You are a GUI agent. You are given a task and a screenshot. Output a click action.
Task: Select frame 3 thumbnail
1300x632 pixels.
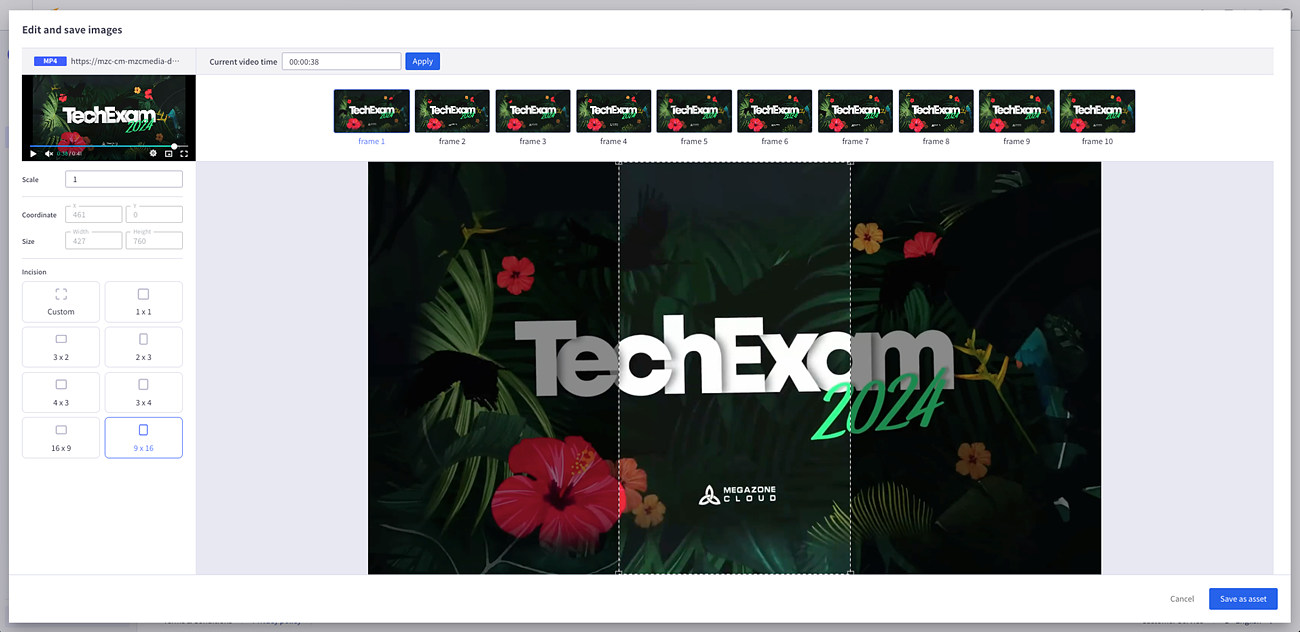click(x=533, y=111)
